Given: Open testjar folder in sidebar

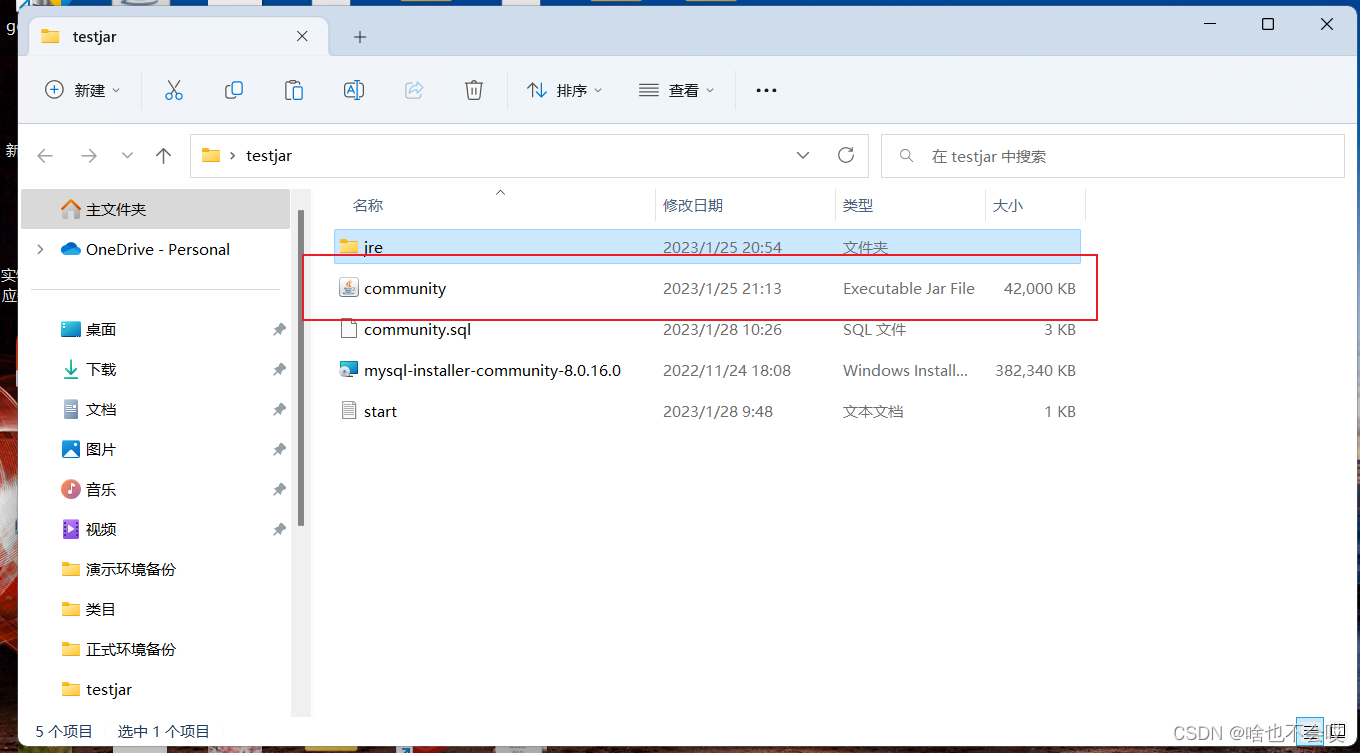Looking at the screenshot, I should point(97,689).
